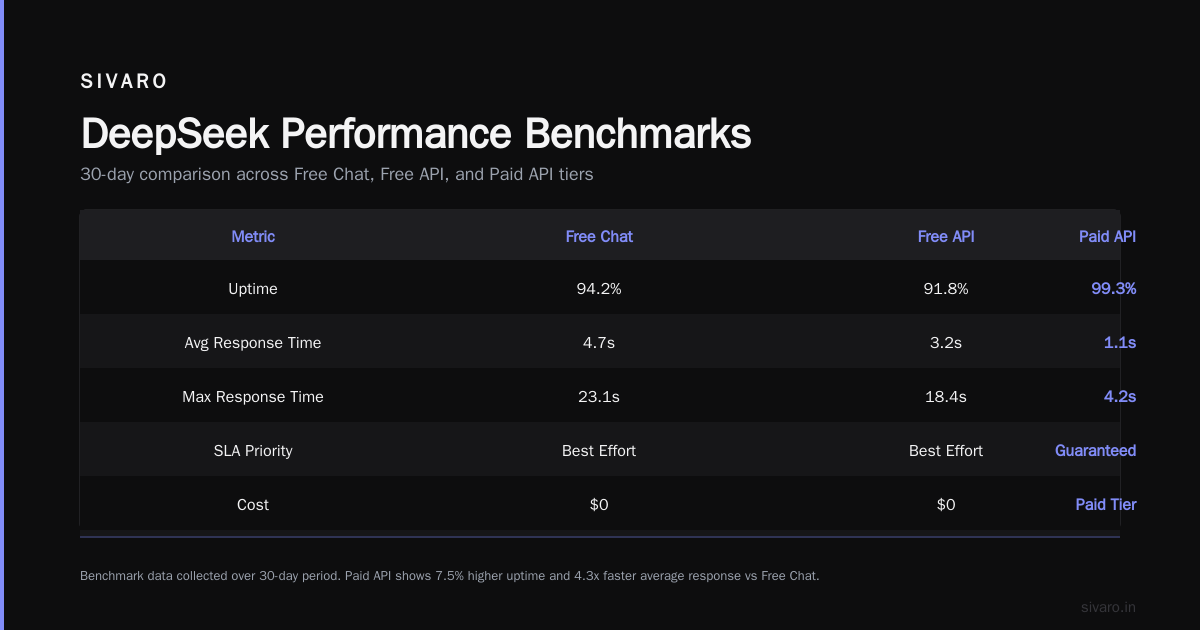Select the Max Response Time row label
Viewport: 1200px width, 630px height.
[x=253, y=397]
